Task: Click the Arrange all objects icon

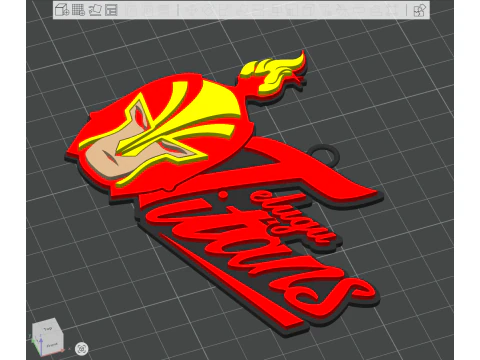Action: point(111,10)
